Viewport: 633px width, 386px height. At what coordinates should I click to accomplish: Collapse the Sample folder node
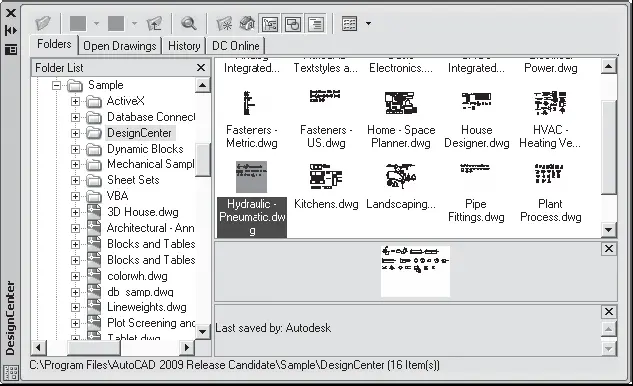click(x=57, y=85)
